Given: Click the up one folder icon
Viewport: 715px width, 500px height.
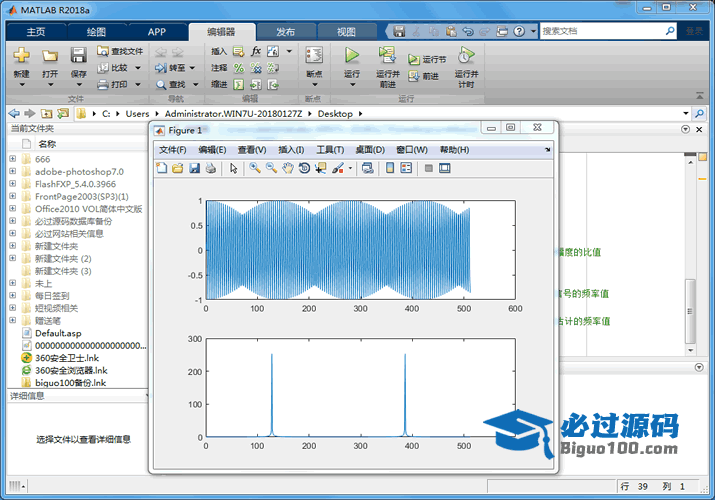Looking at the screenshot, I should (47, 113).
